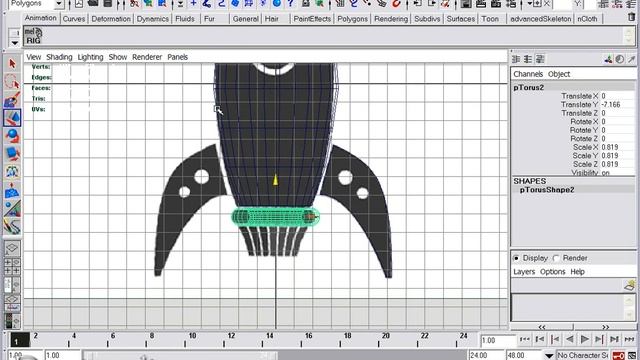
Task: Open the Polygons shelf tab
Action: (352, 19)
